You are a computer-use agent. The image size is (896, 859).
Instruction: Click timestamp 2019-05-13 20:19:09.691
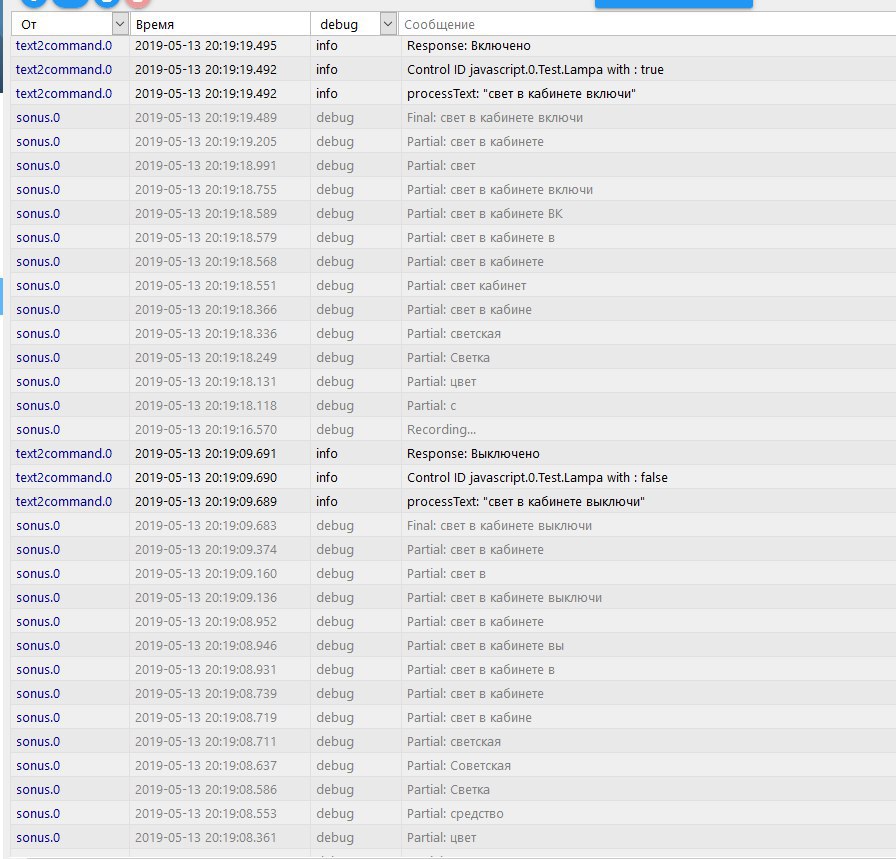tap(206, 454)
